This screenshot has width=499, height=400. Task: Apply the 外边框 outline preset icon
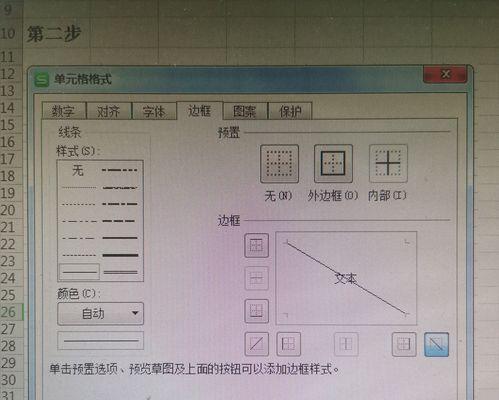333,164
